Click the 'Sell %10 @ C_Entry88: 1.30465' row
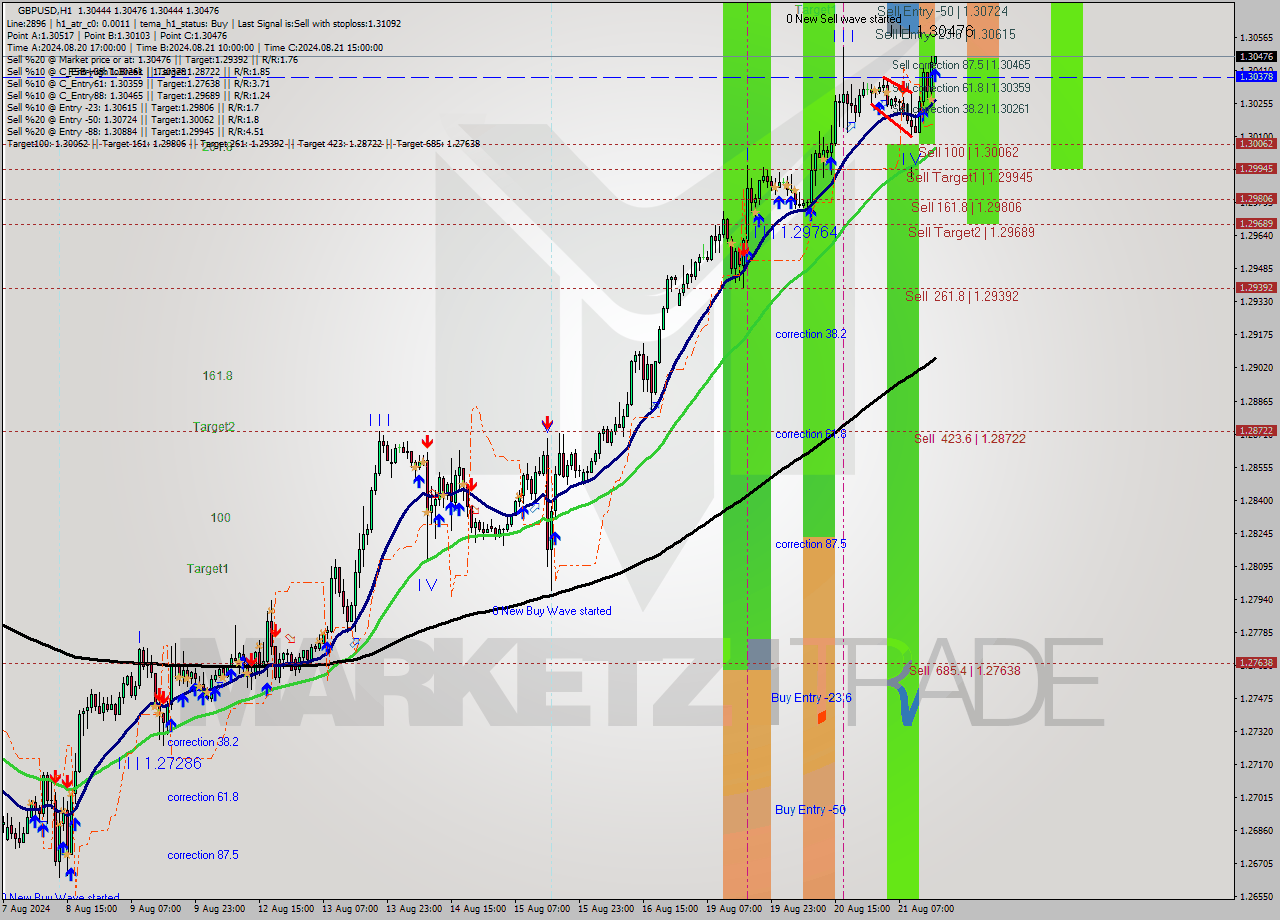This screenshot has height=920, width=1280. click(x=138, y=95)
